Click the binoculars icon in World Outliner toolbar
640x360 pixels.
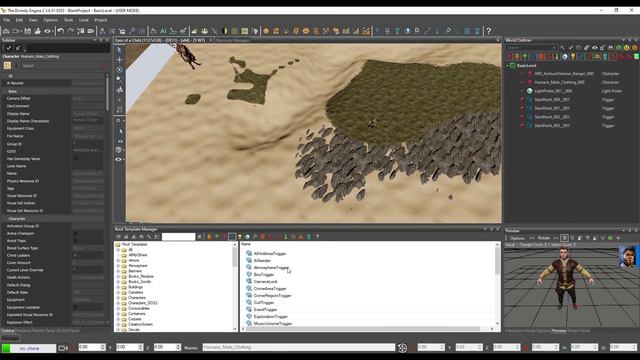[x=611, y=48]
